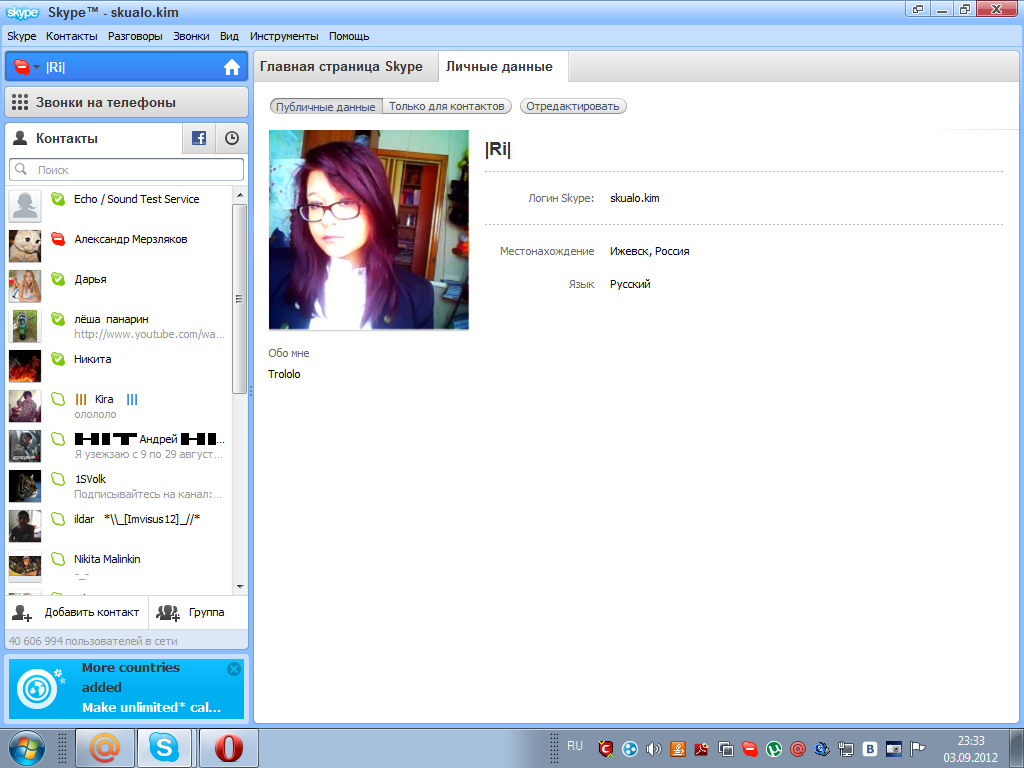Open the More countries added promotion
The image size is (1024, 768).
pyautogui.click(x=126, y=688)
